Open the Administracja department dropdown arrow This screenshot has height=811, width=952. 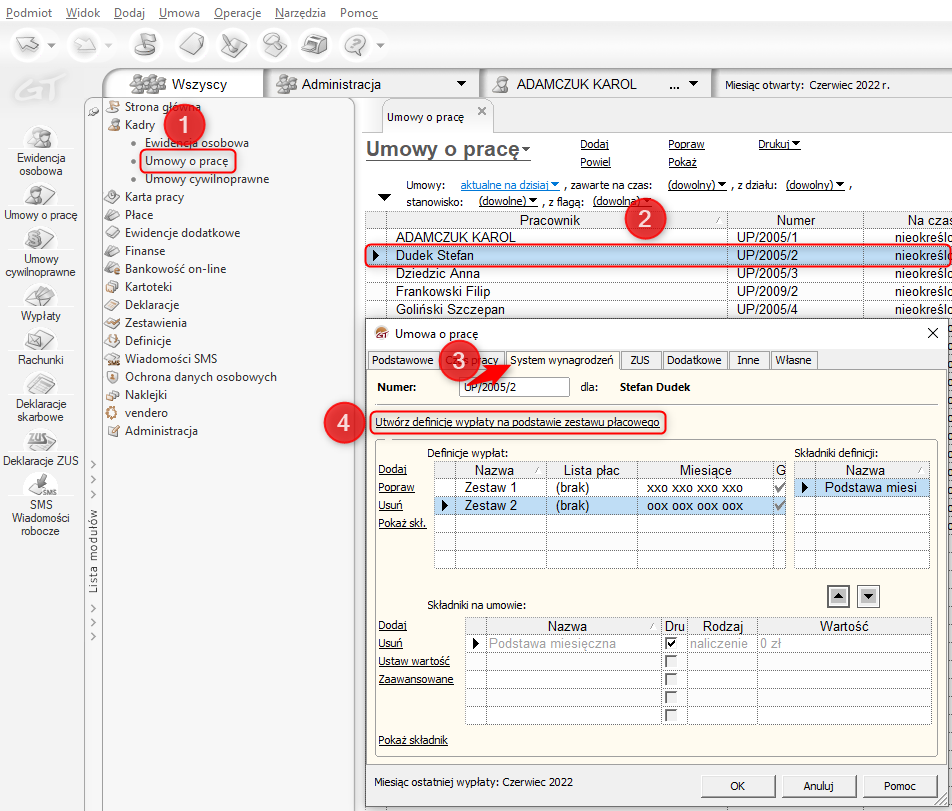click(x=461, y=84)
